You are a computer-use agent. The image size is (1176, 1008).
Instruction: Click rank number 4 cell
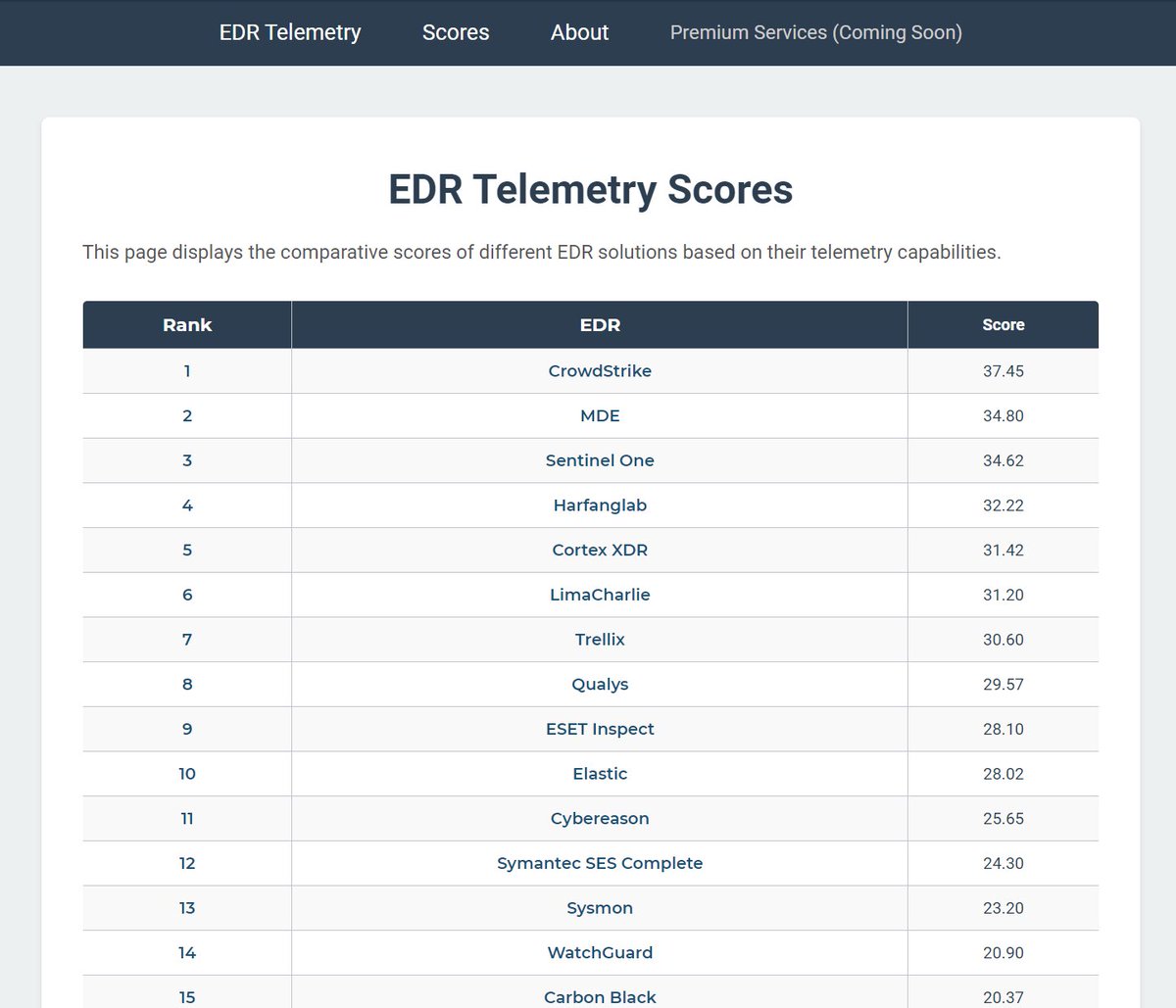click(x=187, y=505)
